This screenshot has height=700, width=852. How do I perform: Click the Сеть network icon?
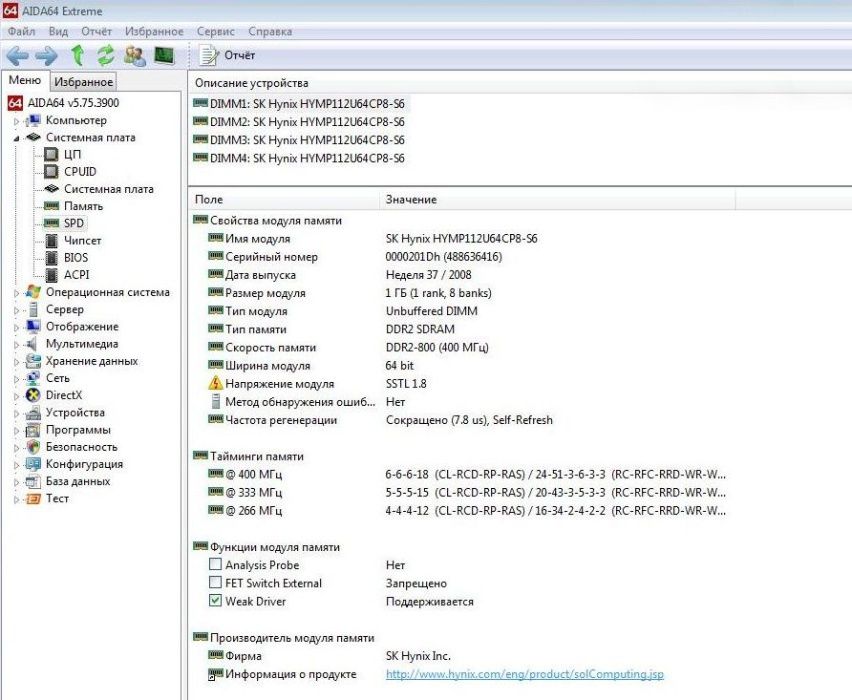pyautogui.click(x=33, y=378)
